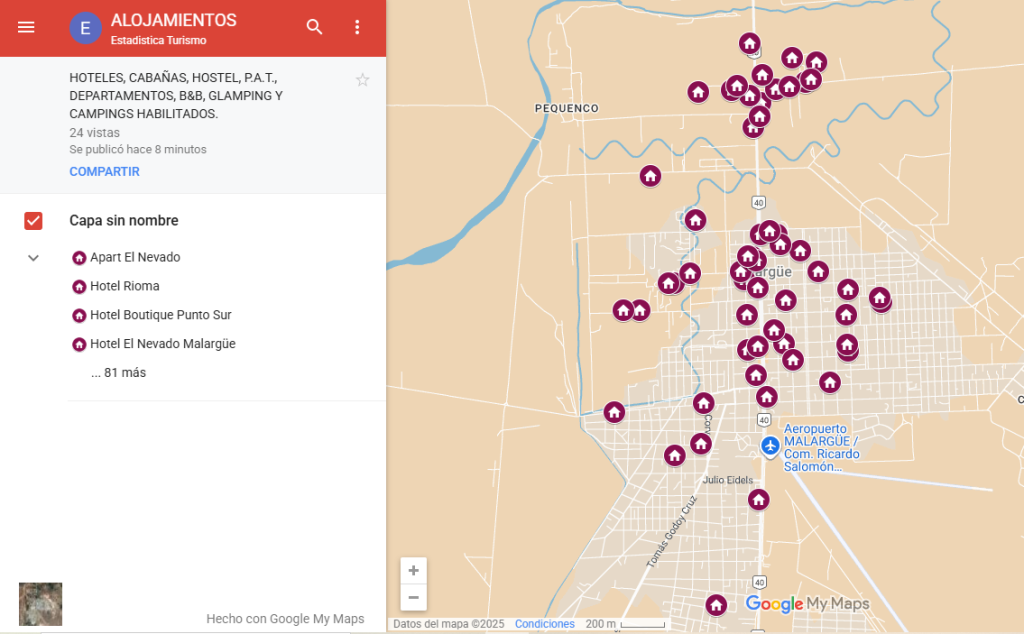Open Hotel Boutique Punto Sur entry
The image size is (1024, 634).
(x=160, y=315)
